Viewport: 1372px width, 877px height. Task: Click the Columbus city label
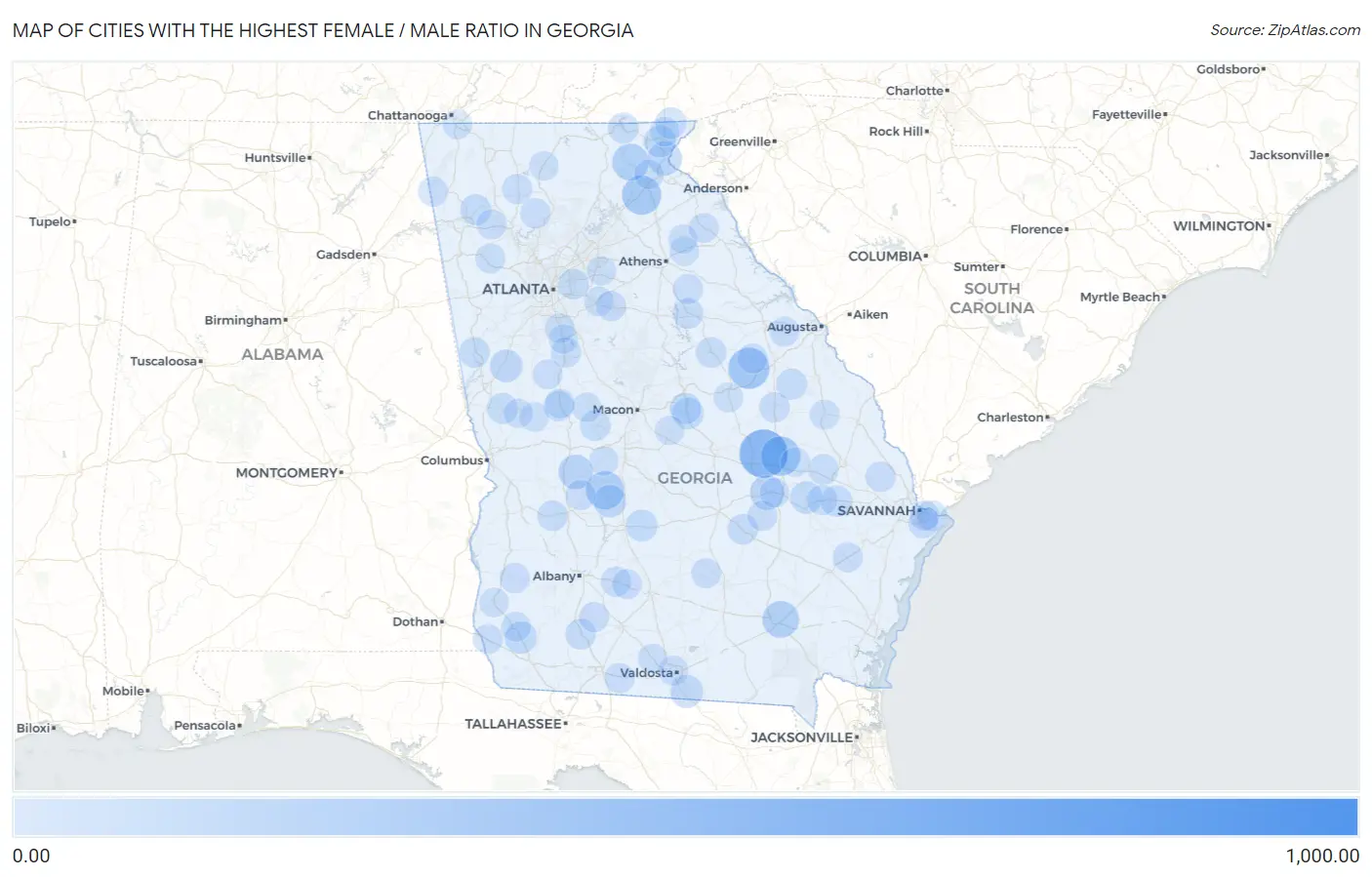452,460
